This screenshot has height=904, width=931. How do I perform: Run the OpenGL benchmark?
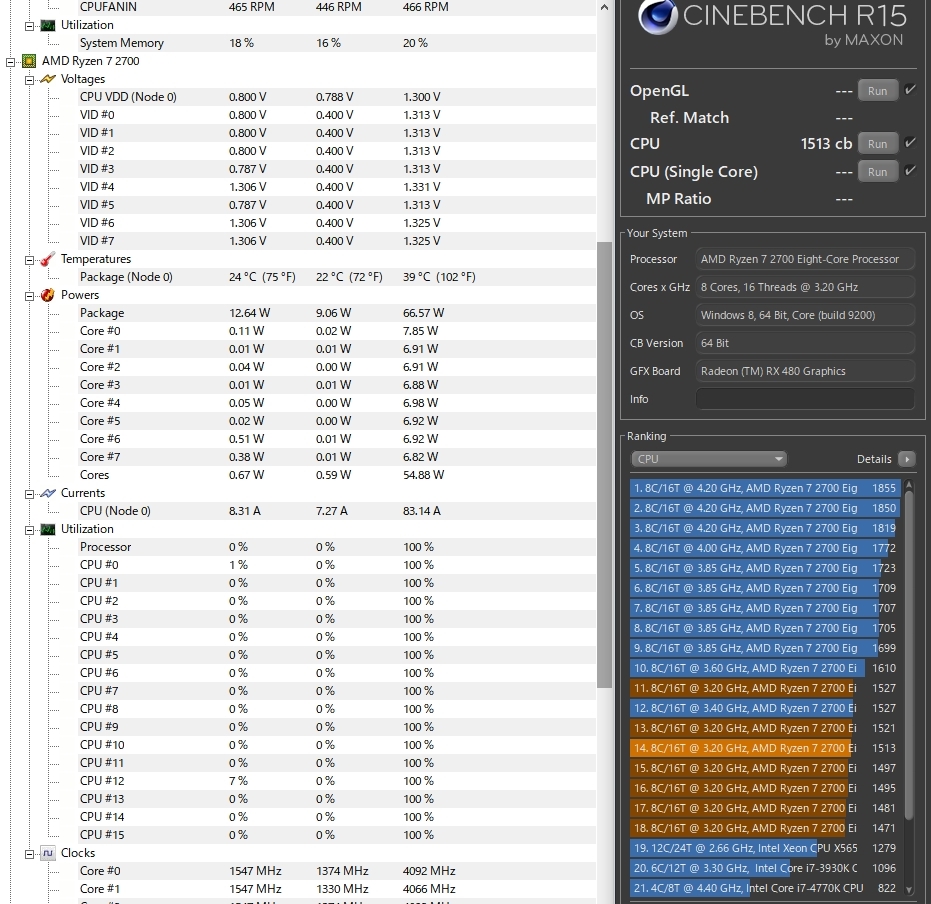(x=878, y=91)
